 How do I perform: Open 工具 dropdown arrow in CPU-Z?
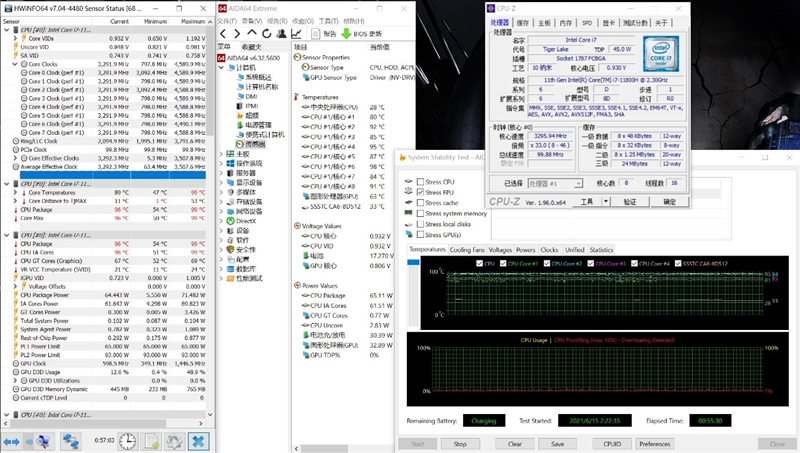pos(606,202)
